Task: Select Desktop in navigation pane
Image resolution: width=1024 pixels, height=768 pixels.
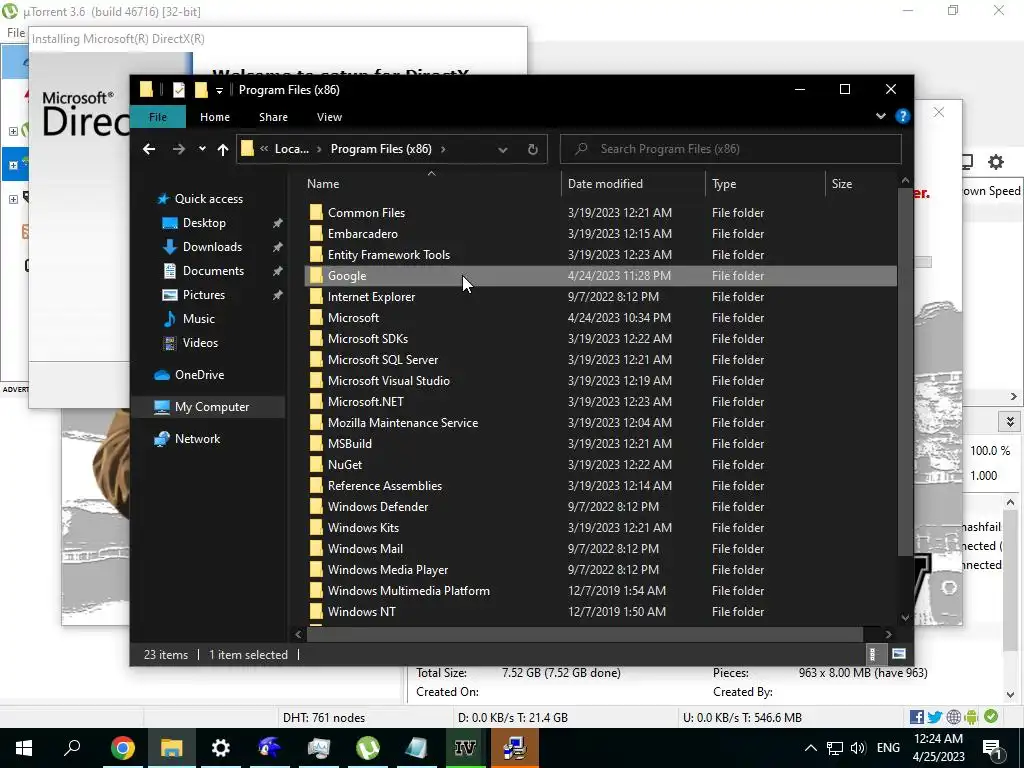Action: coord(204,223)
